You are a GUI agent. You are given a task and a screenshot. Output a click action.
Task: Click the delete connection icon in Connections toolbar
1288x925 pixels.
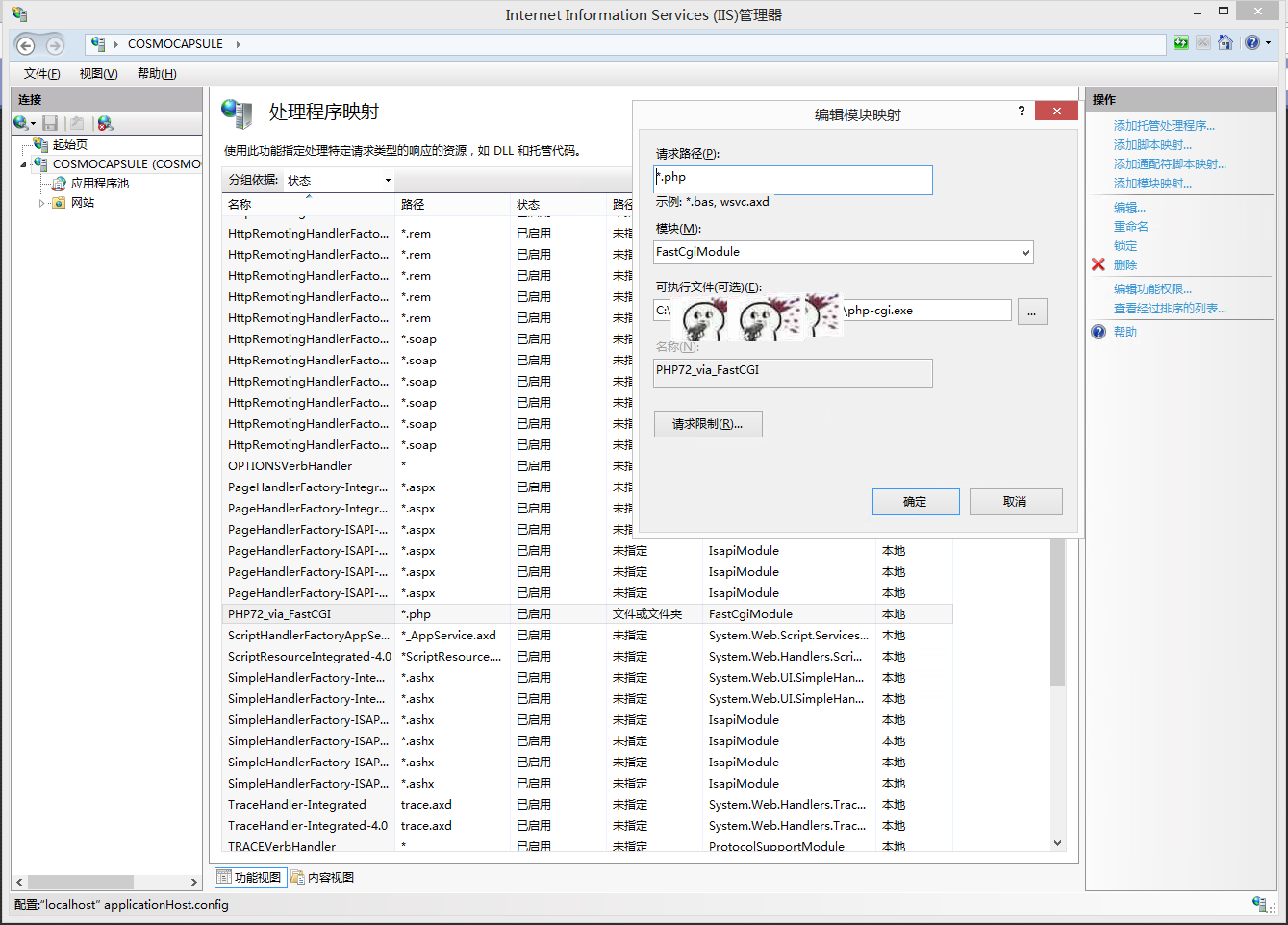point(105,123)
